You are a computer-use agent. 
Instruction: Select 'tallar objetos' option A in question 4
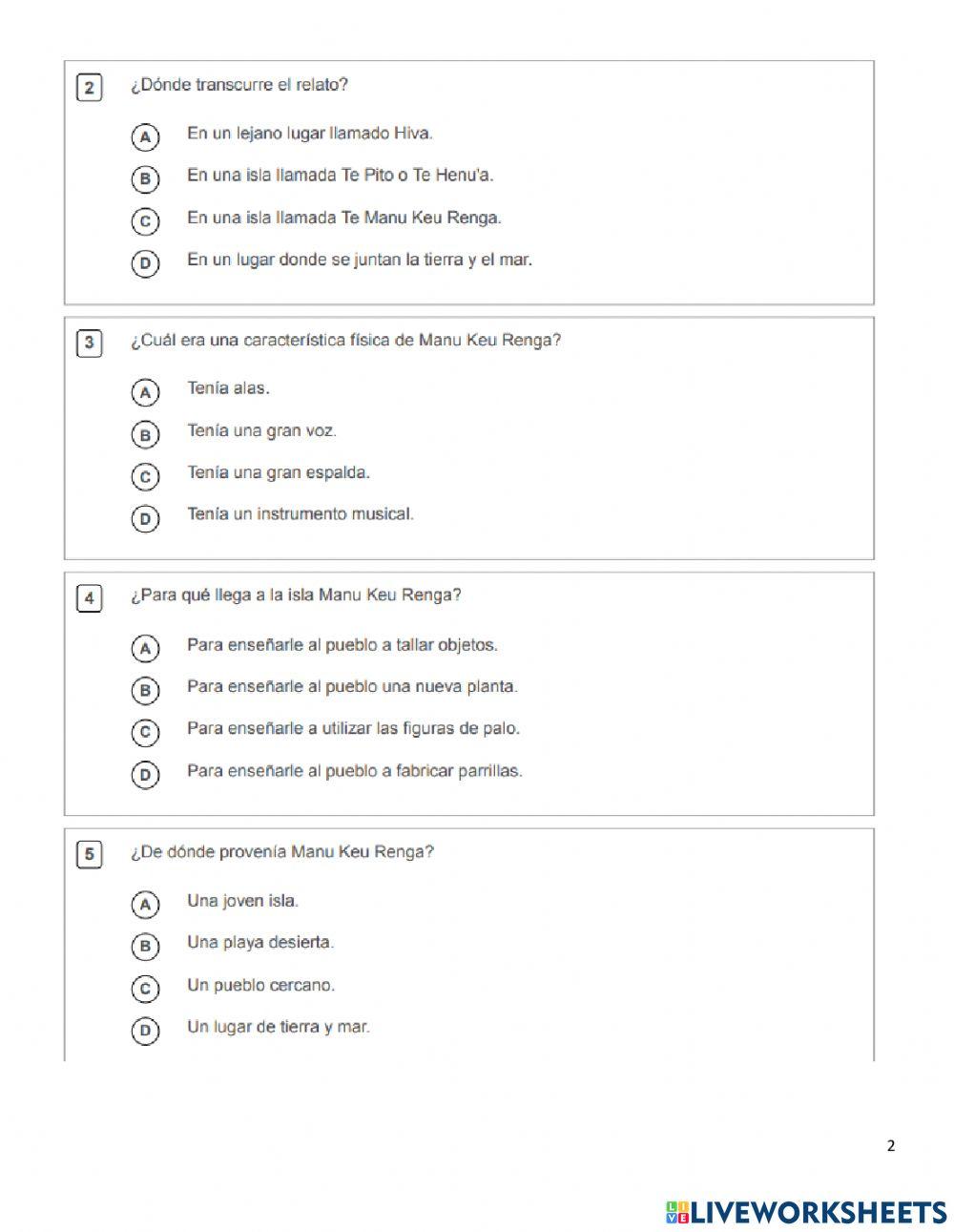coord(145,649)
